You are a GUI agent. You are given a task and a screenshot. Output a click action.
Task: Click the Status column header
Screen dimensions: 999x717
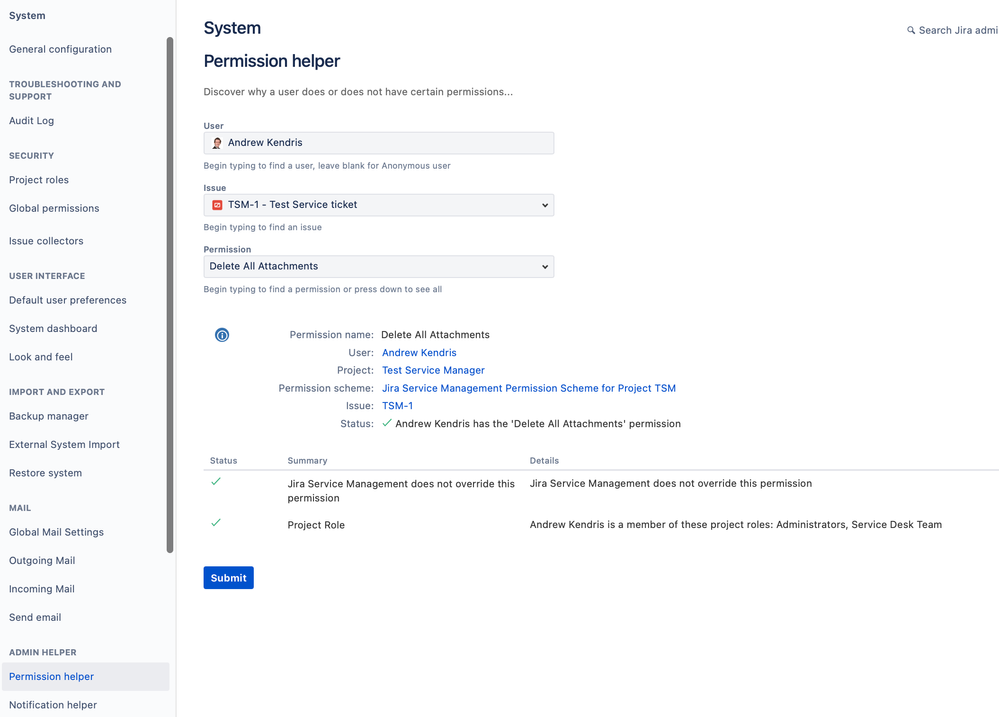point(223,460)
